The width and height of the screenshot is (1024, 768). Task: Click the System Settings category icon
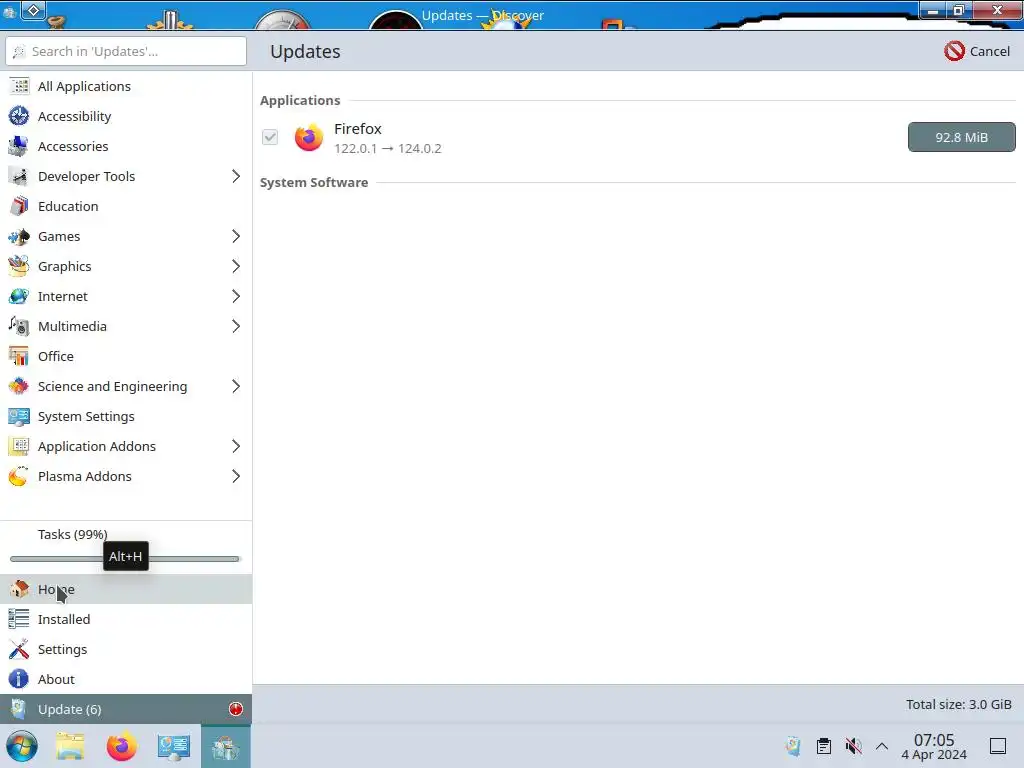[x=19, y=417]
